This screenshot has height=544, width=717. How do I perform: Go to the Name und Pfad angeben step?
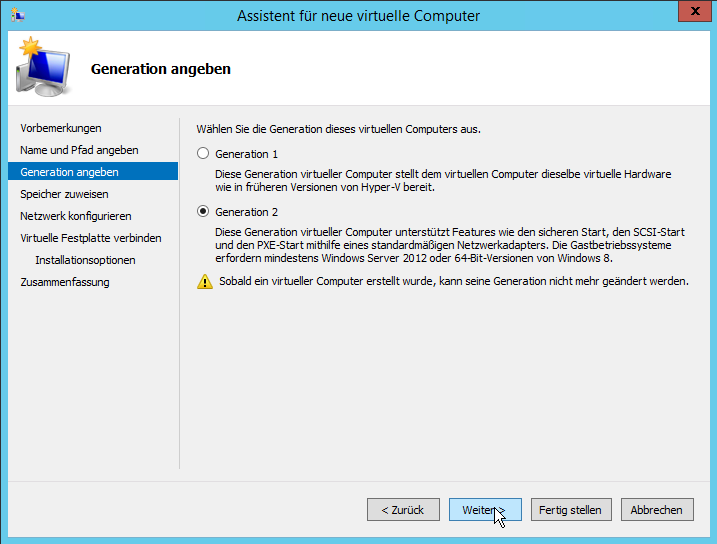(79, 150)
